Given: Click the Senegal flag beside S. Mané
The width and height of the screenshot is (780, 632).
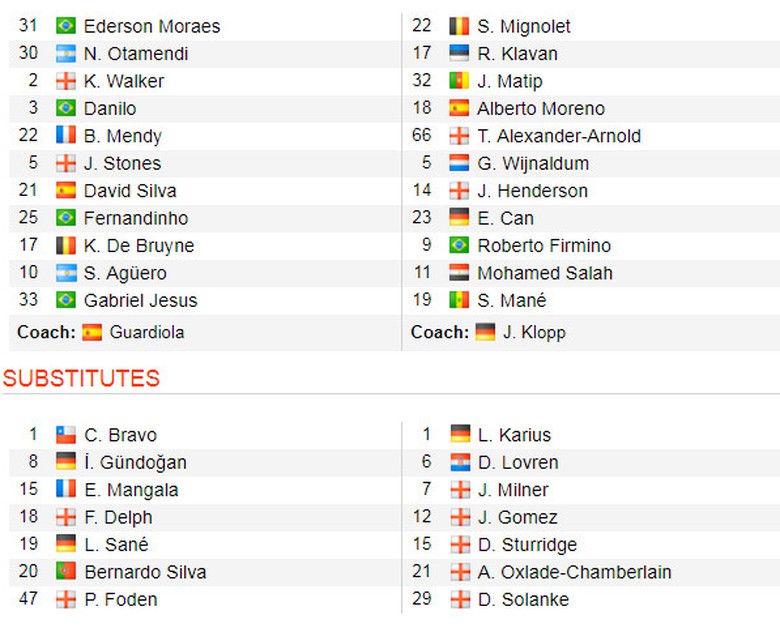Looking at the screenshot, I should (459, 300).
